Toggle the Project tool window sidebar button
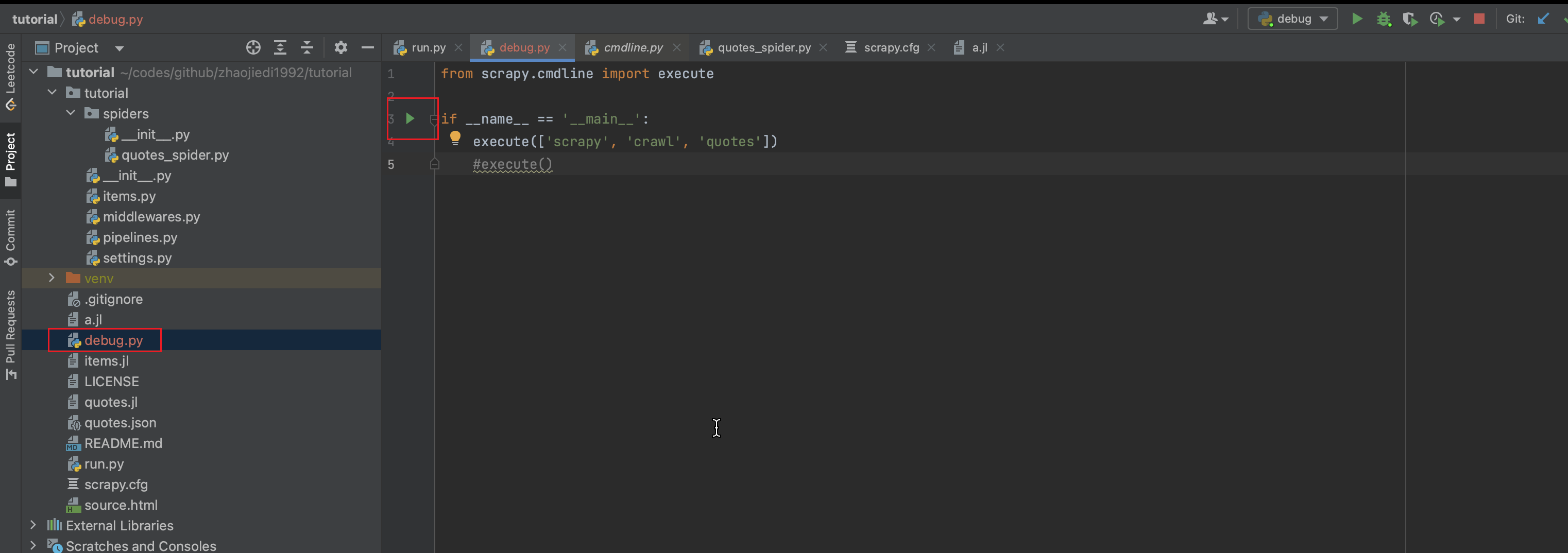This screenshot has width=1568, height=553. pos(10,160)
